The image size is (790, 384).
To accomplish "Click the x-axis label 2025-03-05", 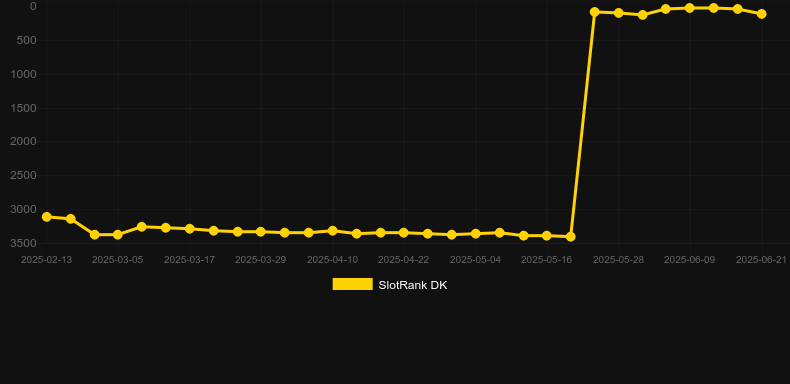I will [x=117, y=260].
